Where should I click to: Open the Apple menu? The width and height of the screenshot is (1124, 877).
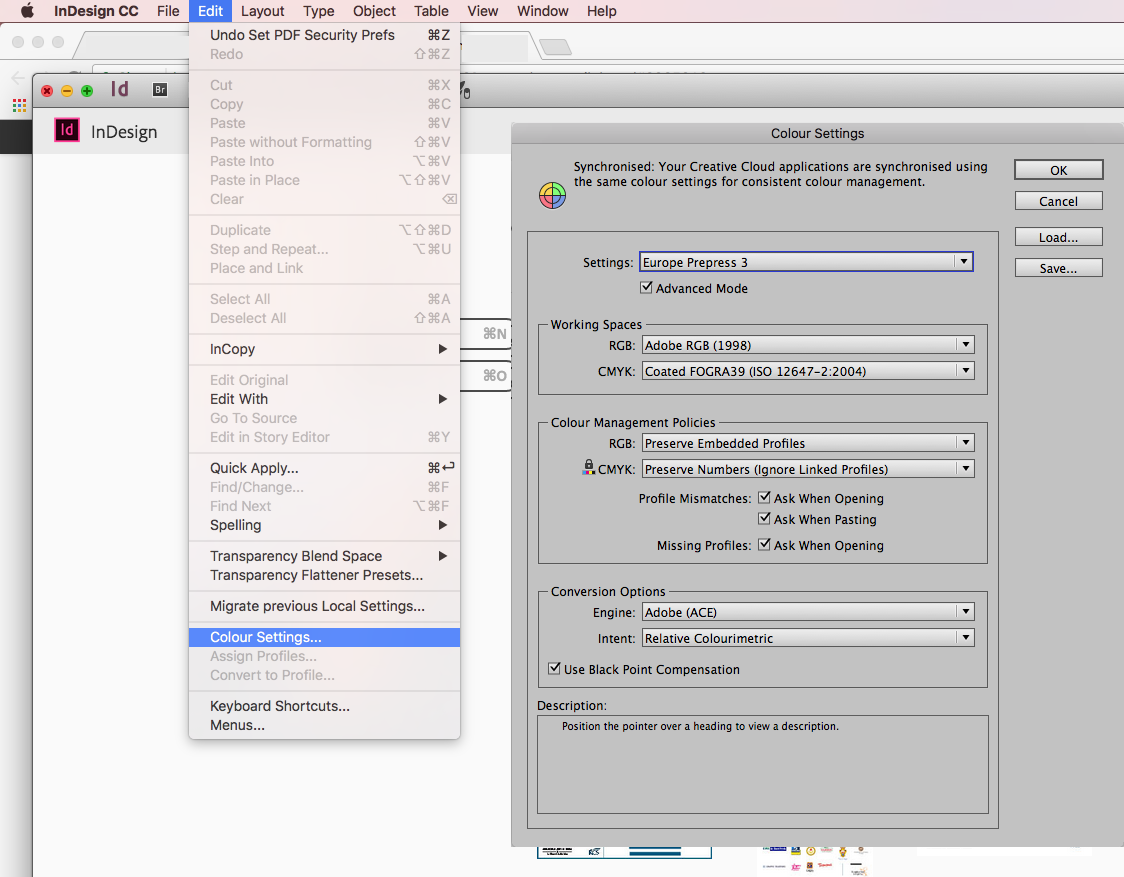pos(27,11)
